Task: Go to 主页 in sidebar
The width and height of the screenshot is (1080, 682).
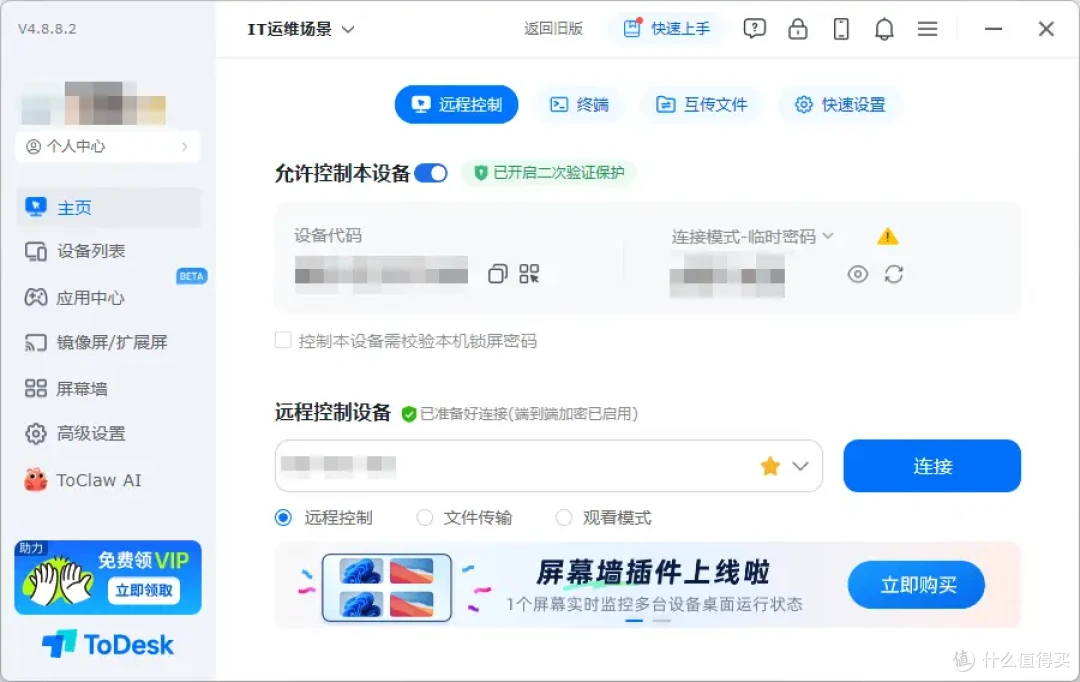Action: [x=109, y=207]
